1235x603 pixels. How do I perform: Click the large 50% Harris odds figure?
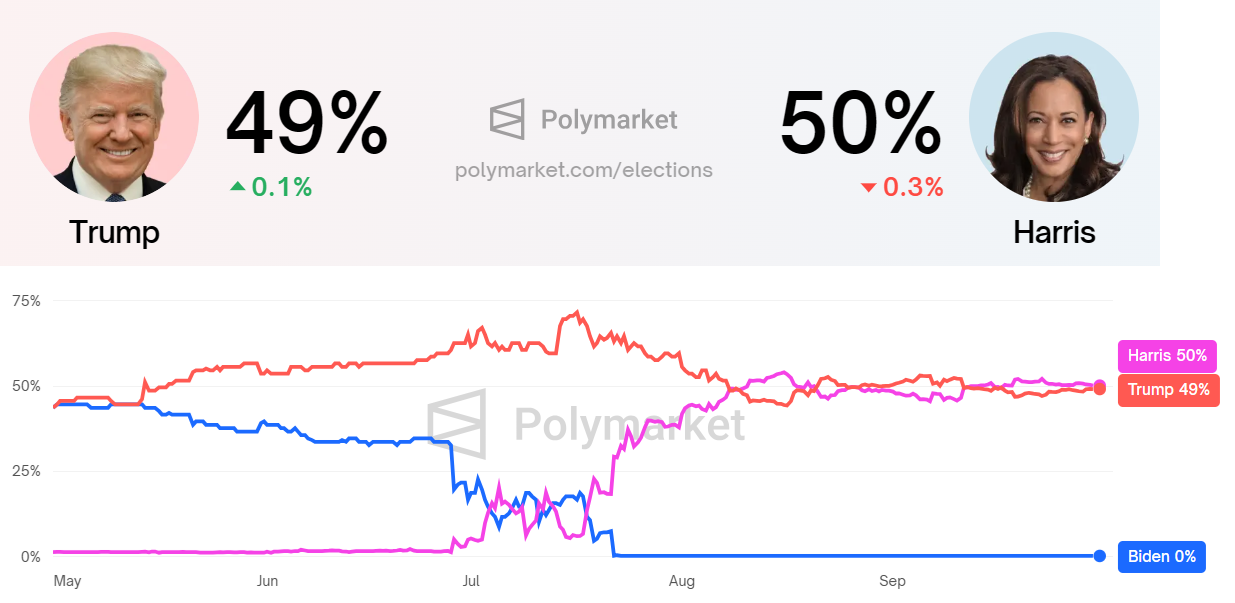(x=860, y=124)
